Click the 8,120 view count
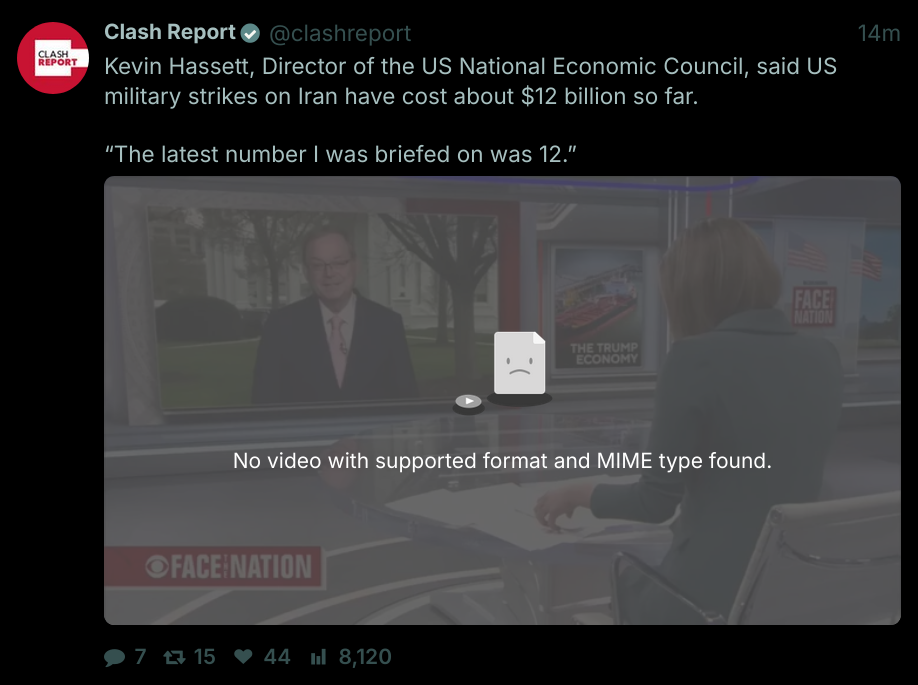 coord(365,657)
